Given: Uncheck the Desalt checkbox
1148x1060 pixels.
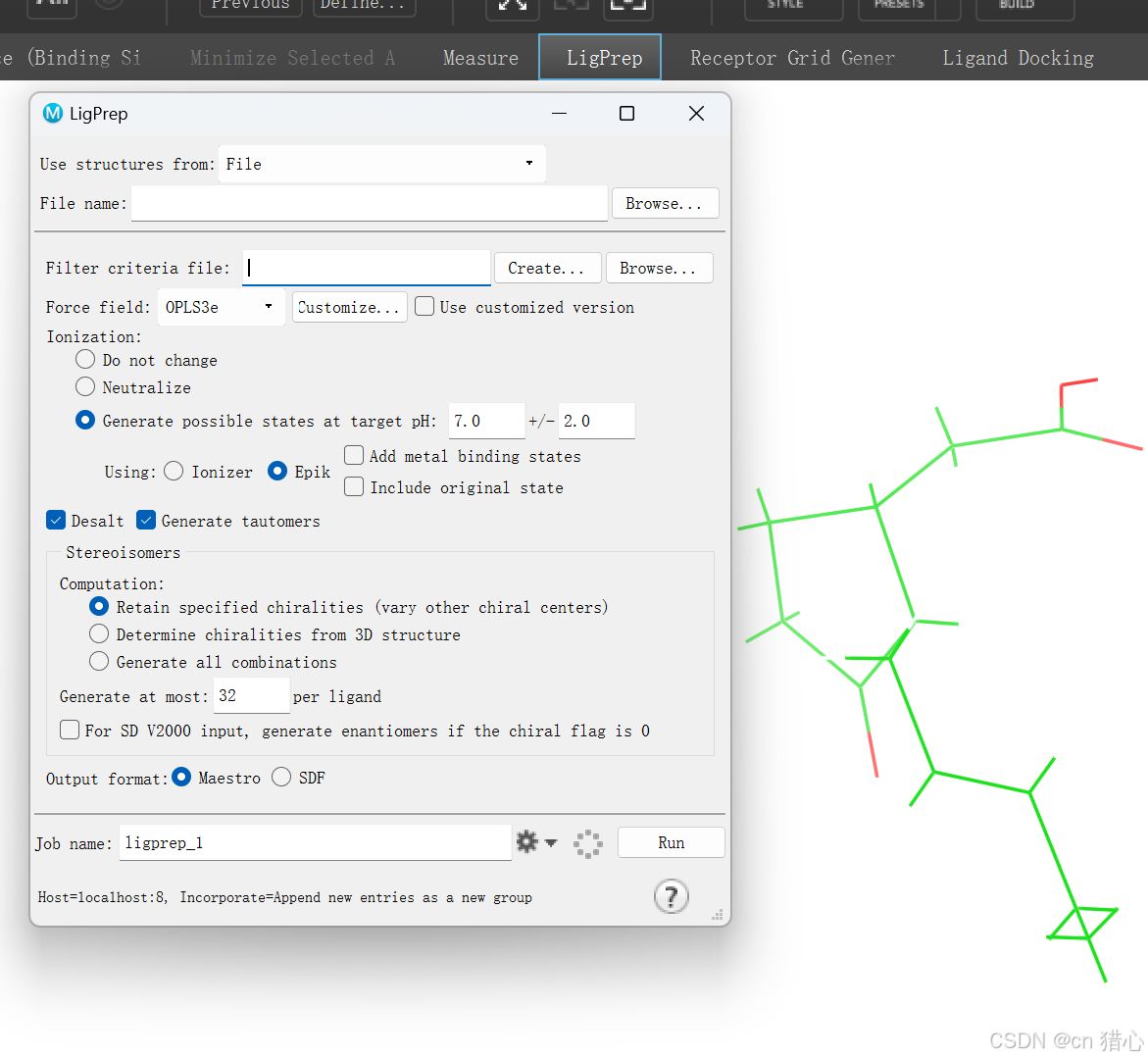Looking at the screenshot, I should coord(56,520).
